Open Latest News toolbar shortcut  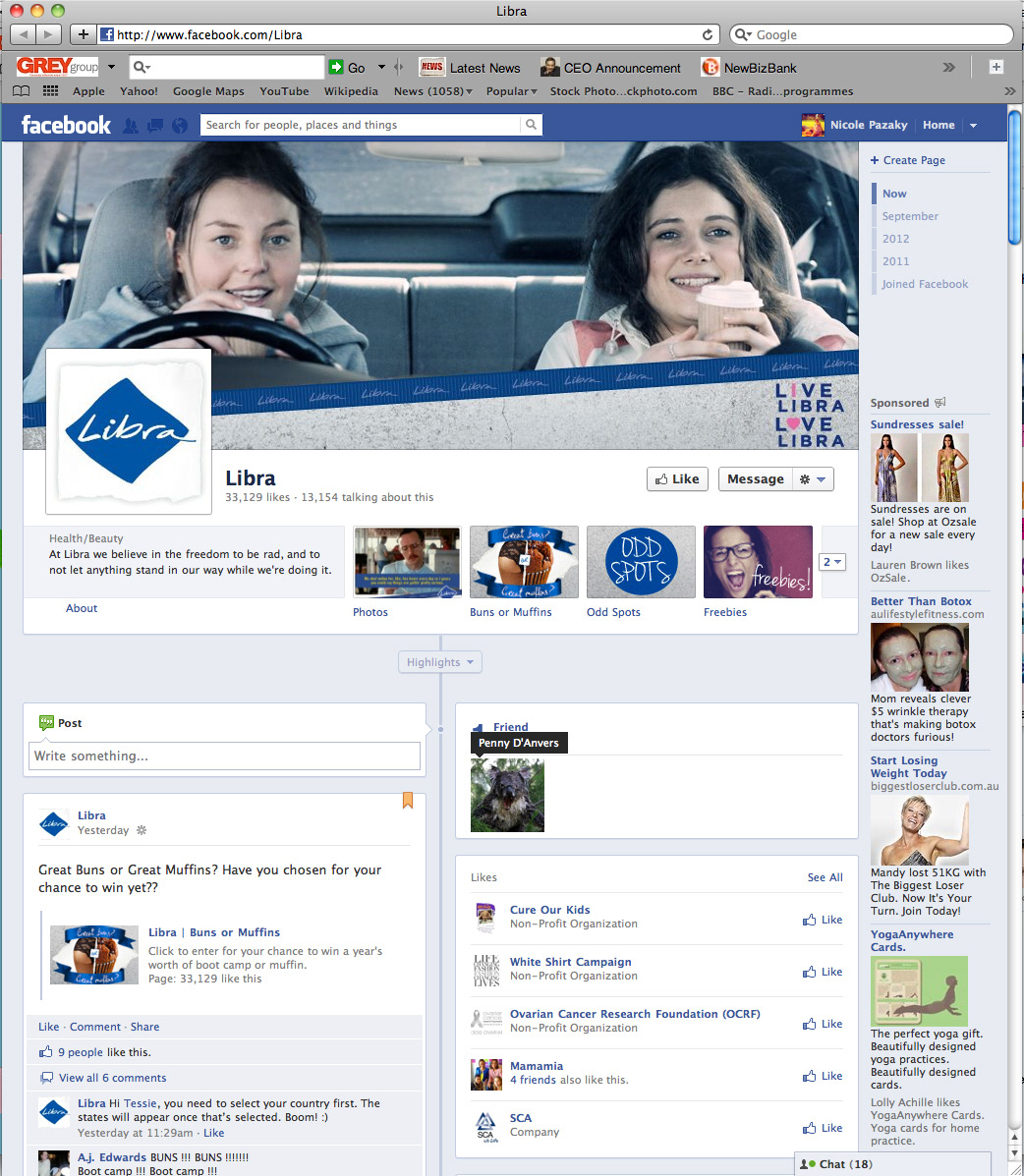point(470,68)
